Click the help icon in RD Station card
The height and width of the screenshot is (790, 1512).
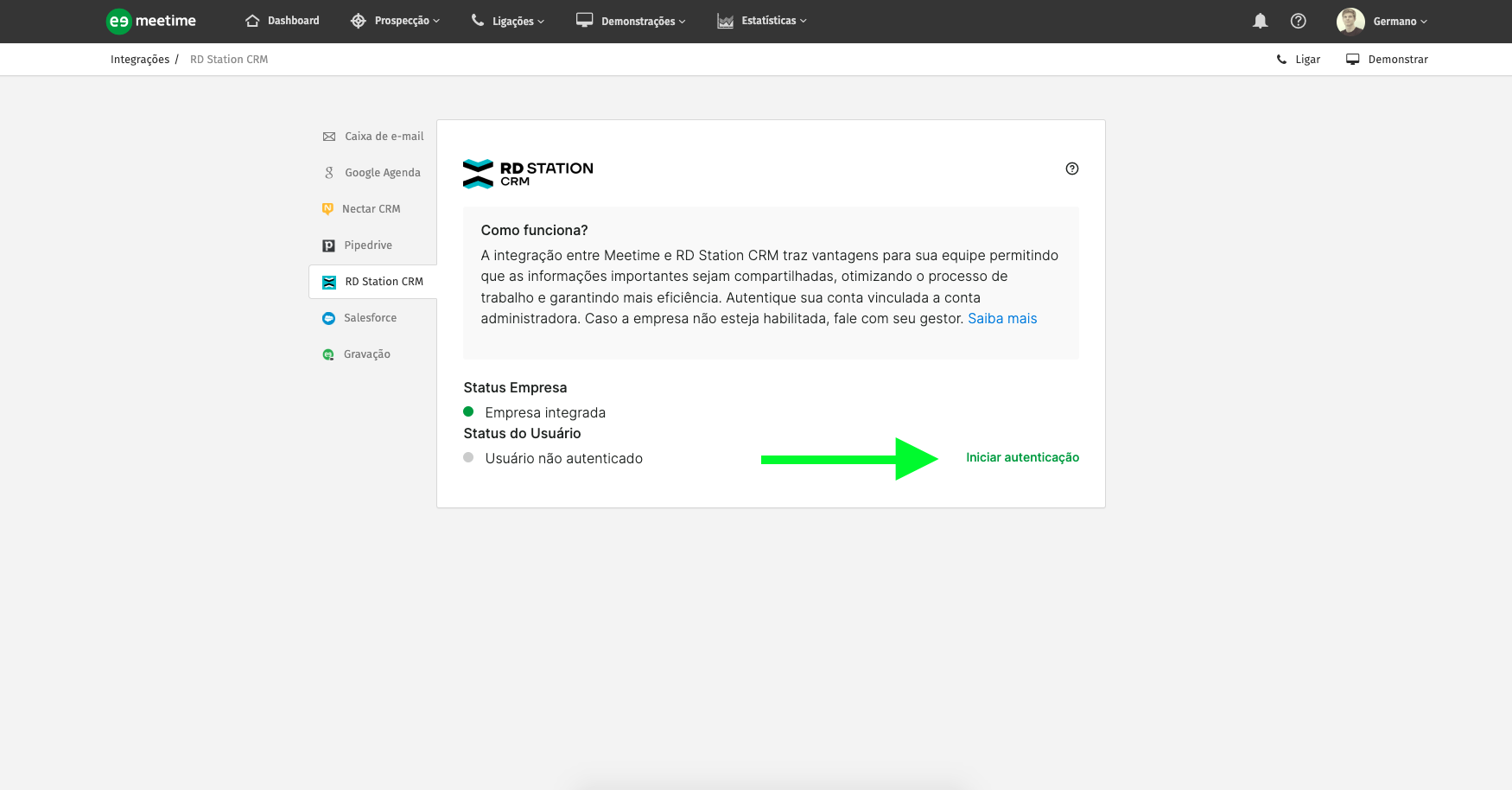click(1072, 169)
